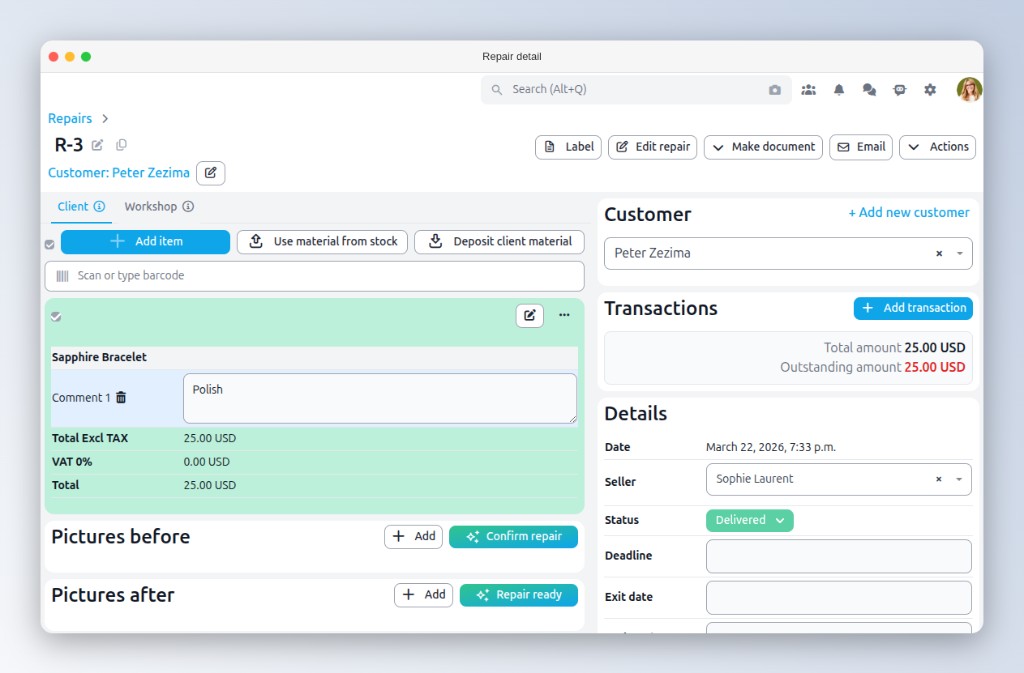Screen dimensions: 1024x673
Task: Switch to the Workshop tab
Action: click(158, 207)
